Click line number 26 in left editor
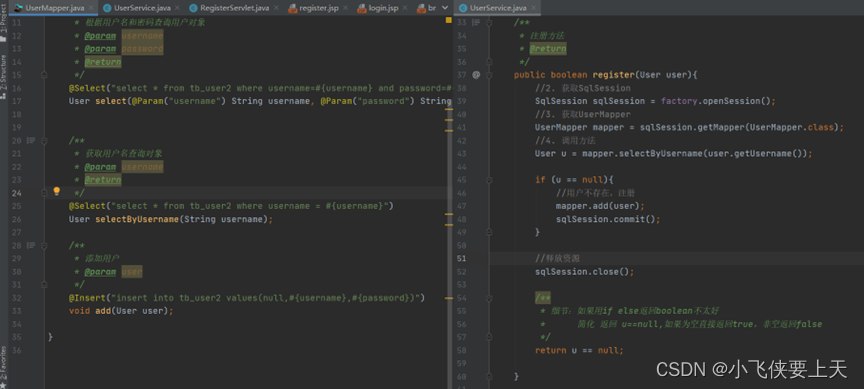Image resolution: width=864 pixels, height=389 pixels. click(16, 219)
